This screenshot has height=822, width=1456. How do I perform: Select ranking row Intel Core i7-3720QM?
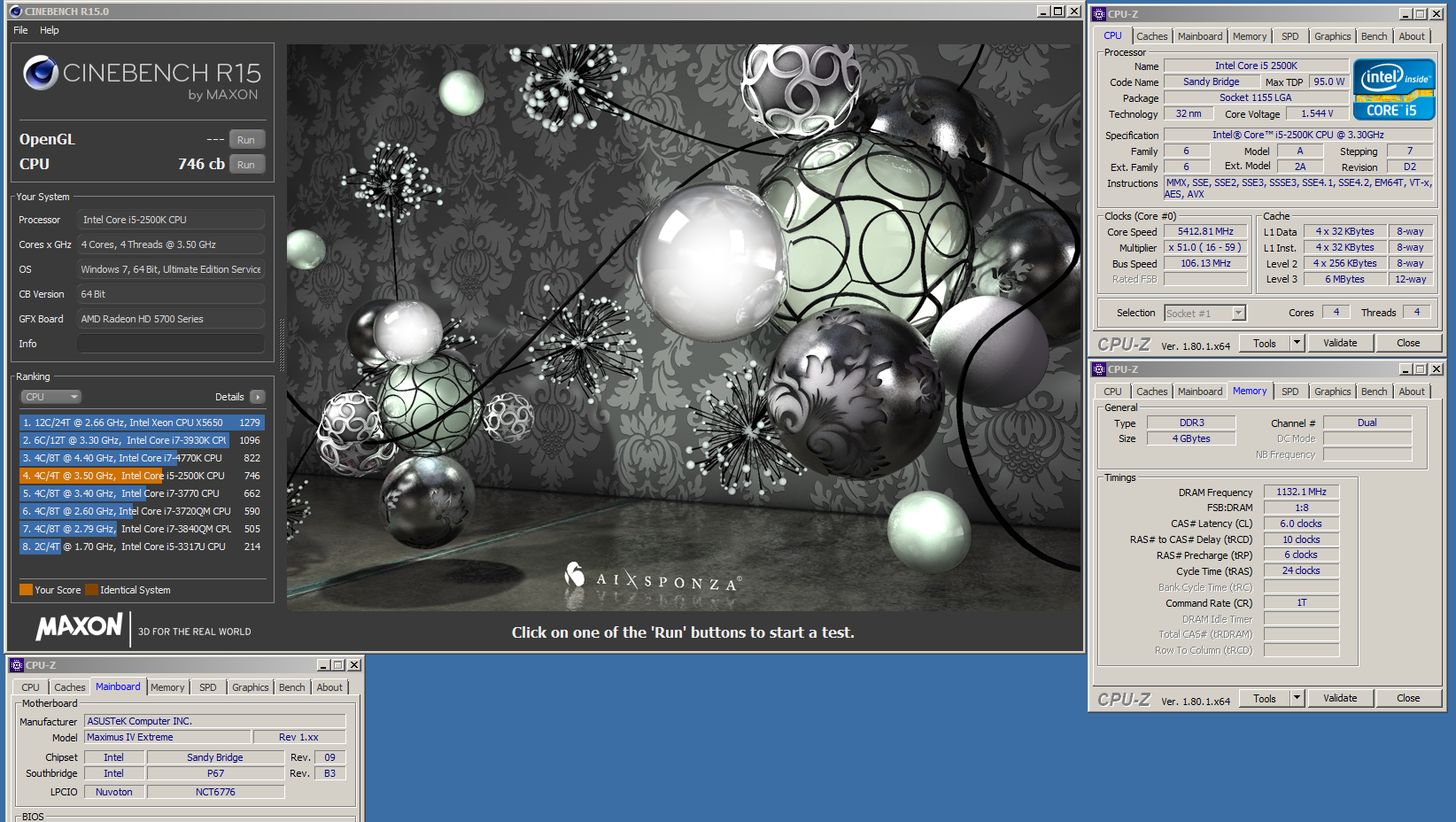click(x=142, y=511)
